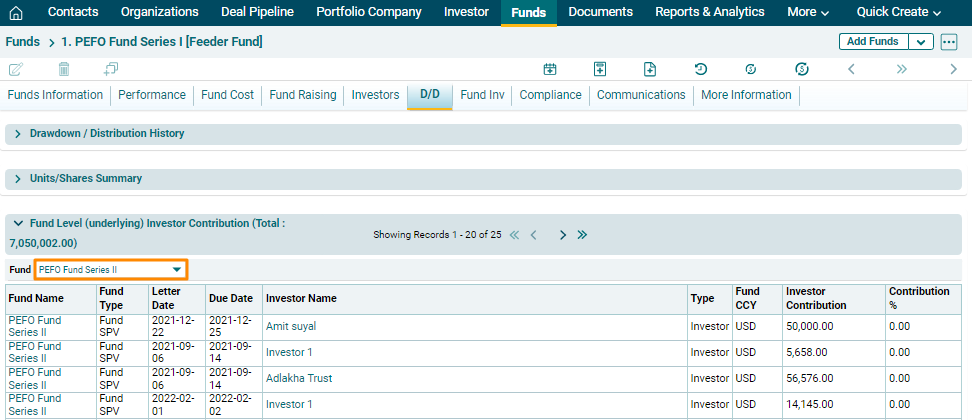This screenshot has width=972, height=420.
Task: Open the Fund dropdown showing PEFO Fund Series II
Action: [x=111, y=270]
